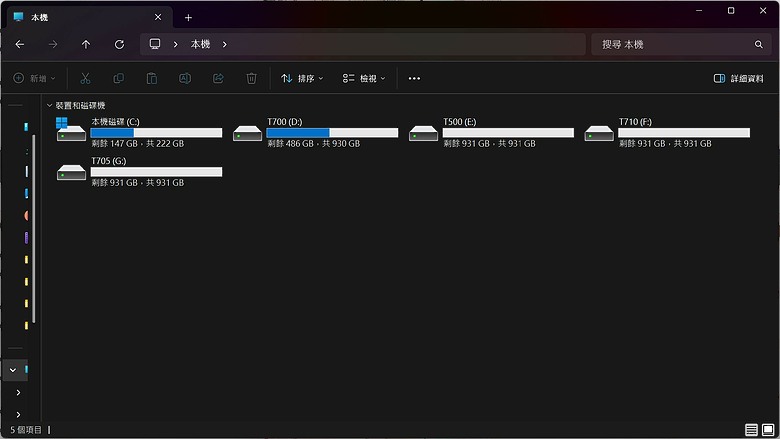
Task: Click the 搜尋 本機 search field
Action: point(680,44)
